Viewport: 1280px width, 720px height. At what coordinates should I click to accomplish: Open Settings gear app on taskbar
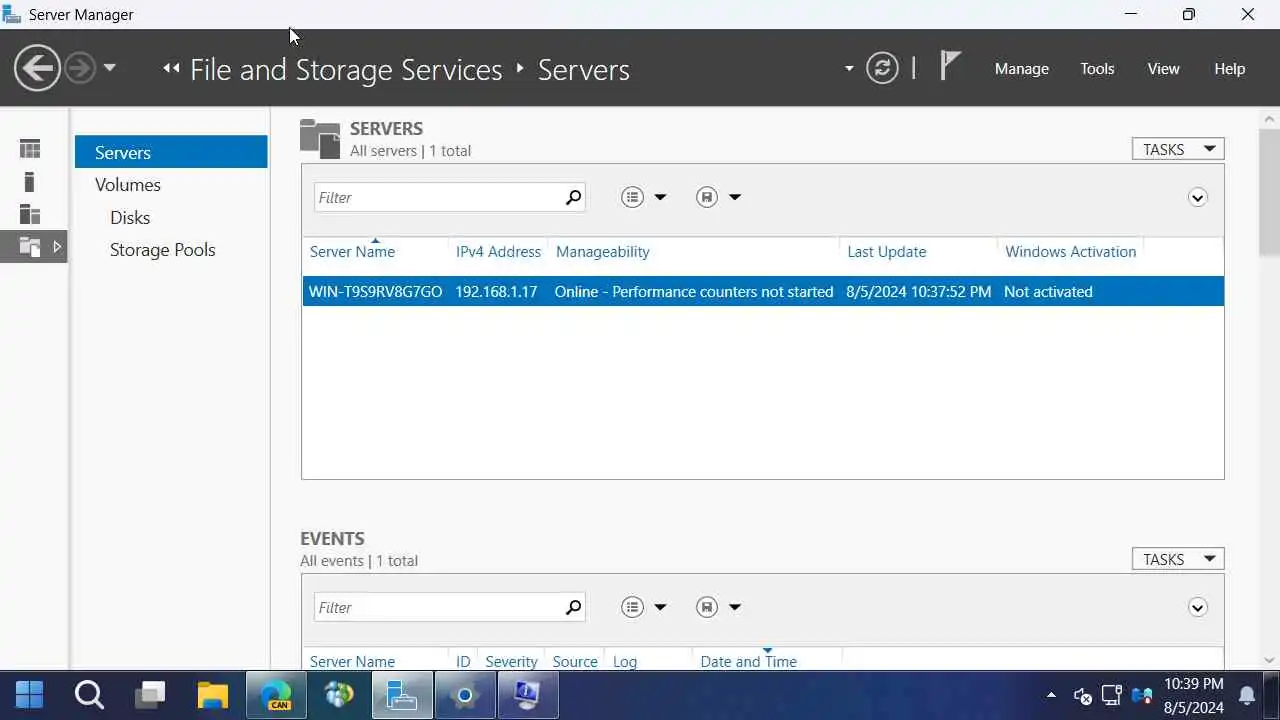pos(464,694)
